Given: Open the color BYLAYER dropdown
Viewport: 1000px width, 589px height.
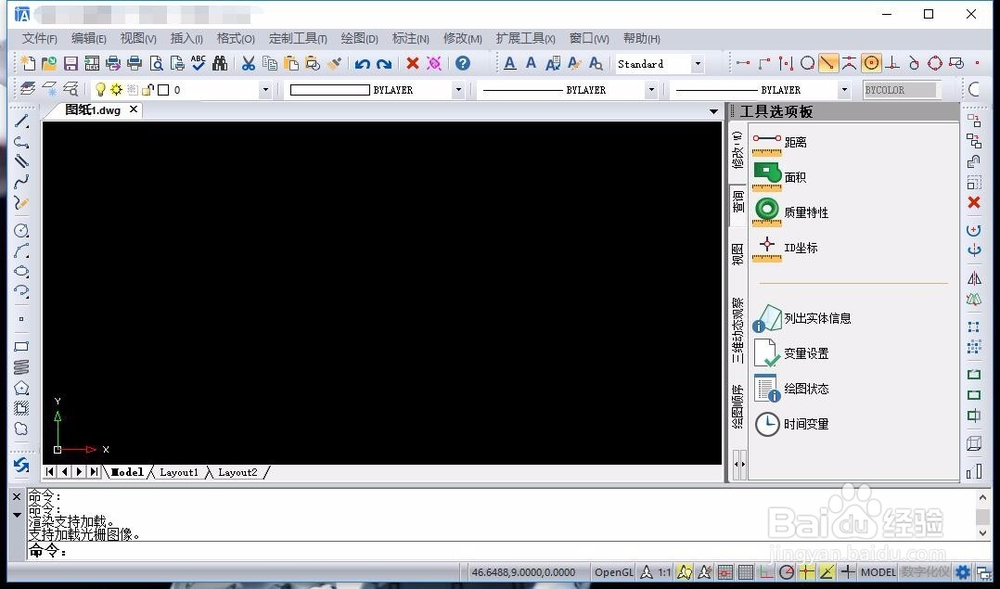Looking at the screenshot, I should (458, 90).
